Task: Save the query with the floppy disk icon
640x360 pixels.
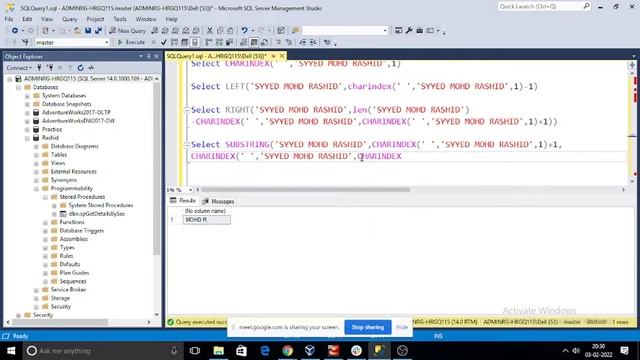Action: point(88,31)
